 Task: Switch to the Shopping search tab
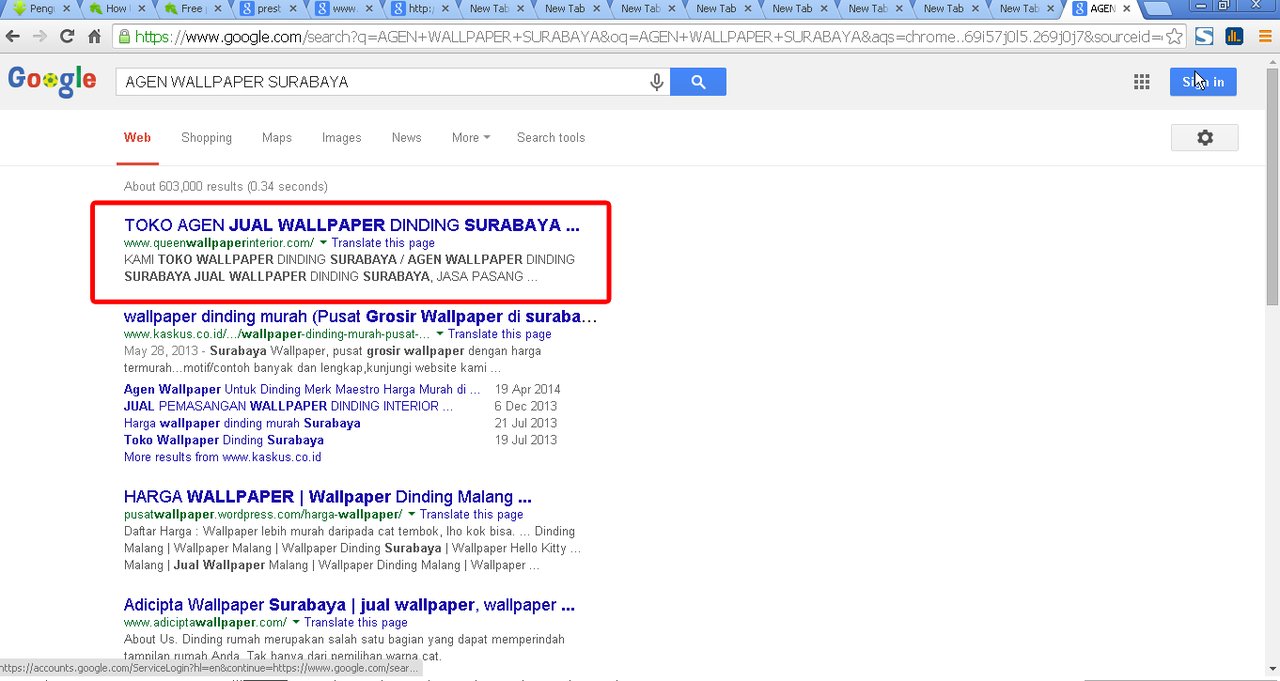pyautogui.click(x=206, y=138)
